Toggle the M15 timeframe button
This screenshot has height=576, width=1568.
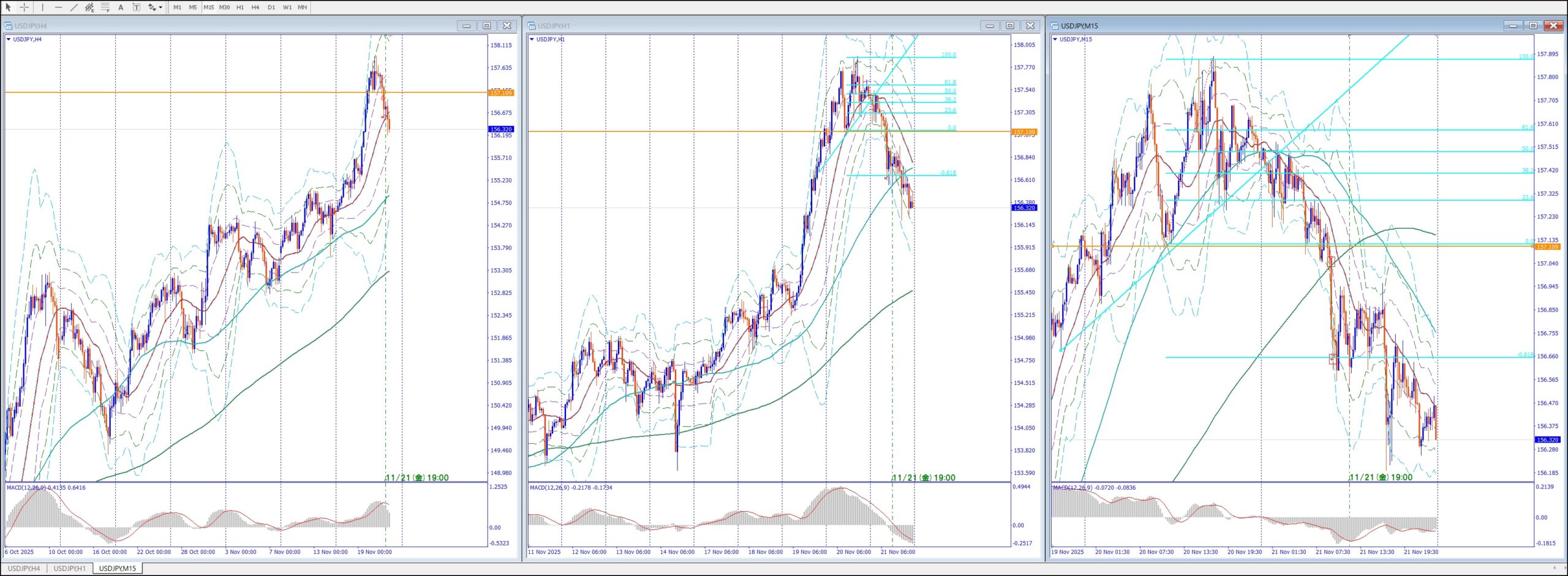pos(208,7)
